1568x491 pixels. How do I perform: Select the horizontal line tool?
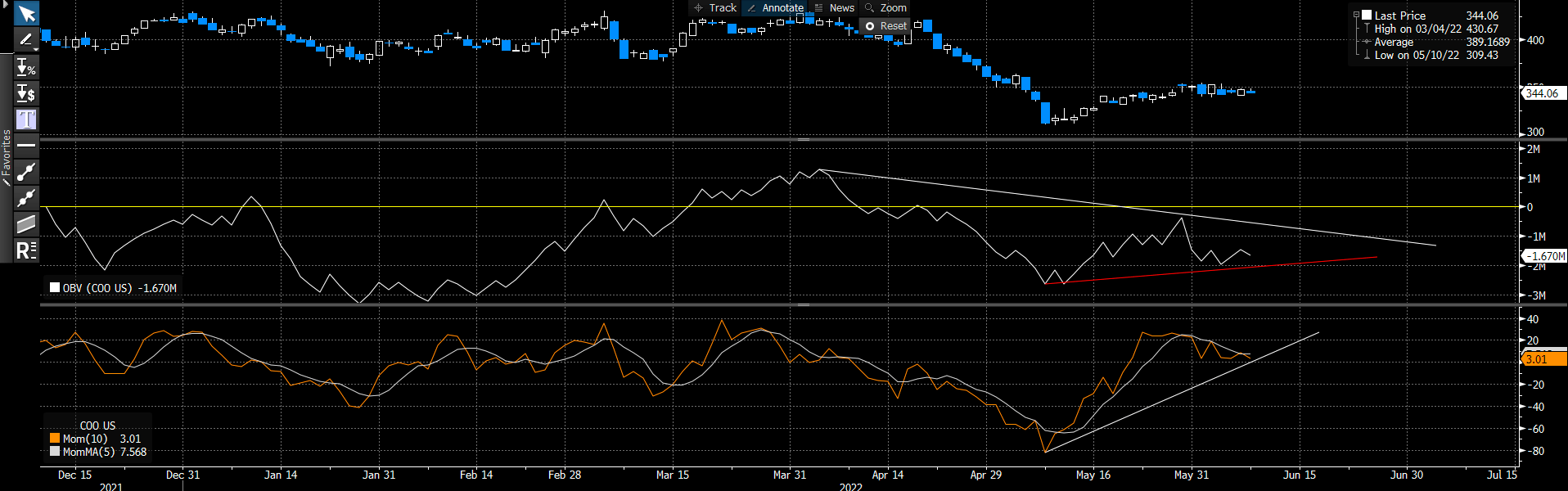click(x=26, y=146)
